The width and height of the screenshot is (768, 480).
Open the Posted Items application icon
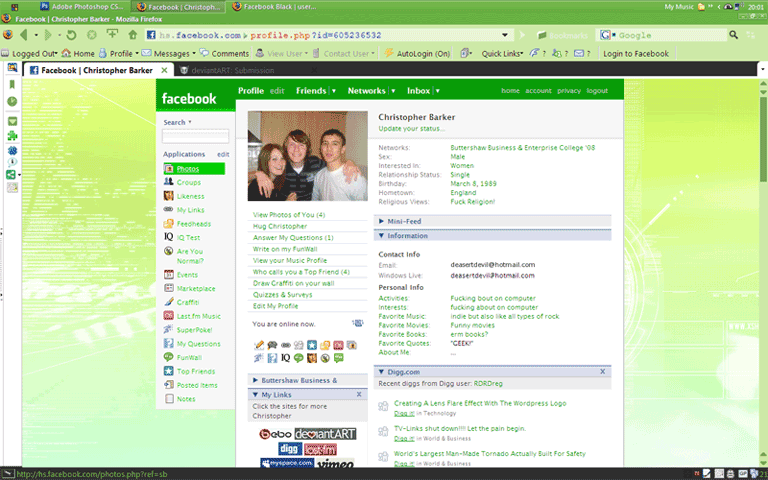[168, 384]
